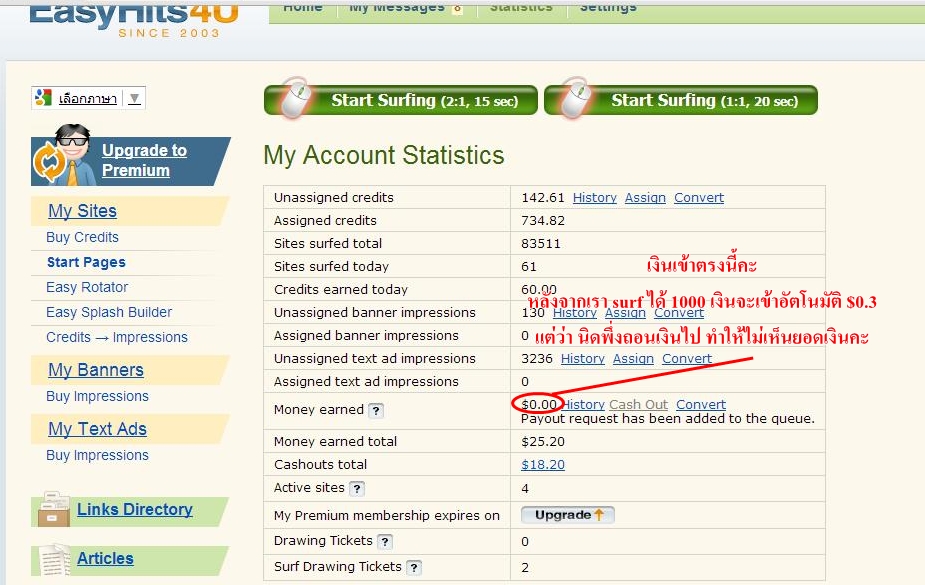Select the My Account Statistics heading
This screenshot has height=585, width=925.
point(384,155)
